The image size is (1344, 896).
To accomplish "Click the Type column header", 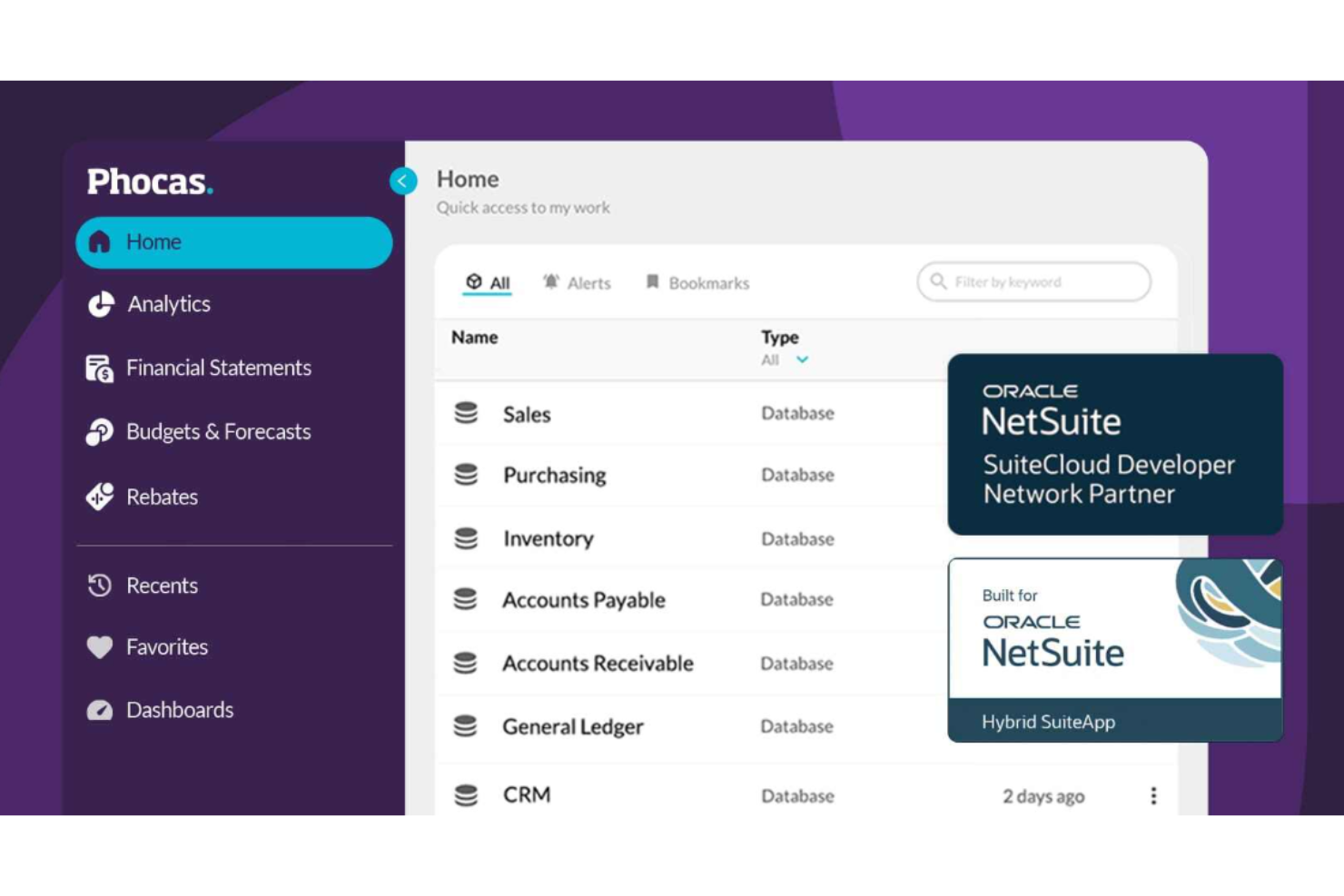I will click(x=779, y=338).
